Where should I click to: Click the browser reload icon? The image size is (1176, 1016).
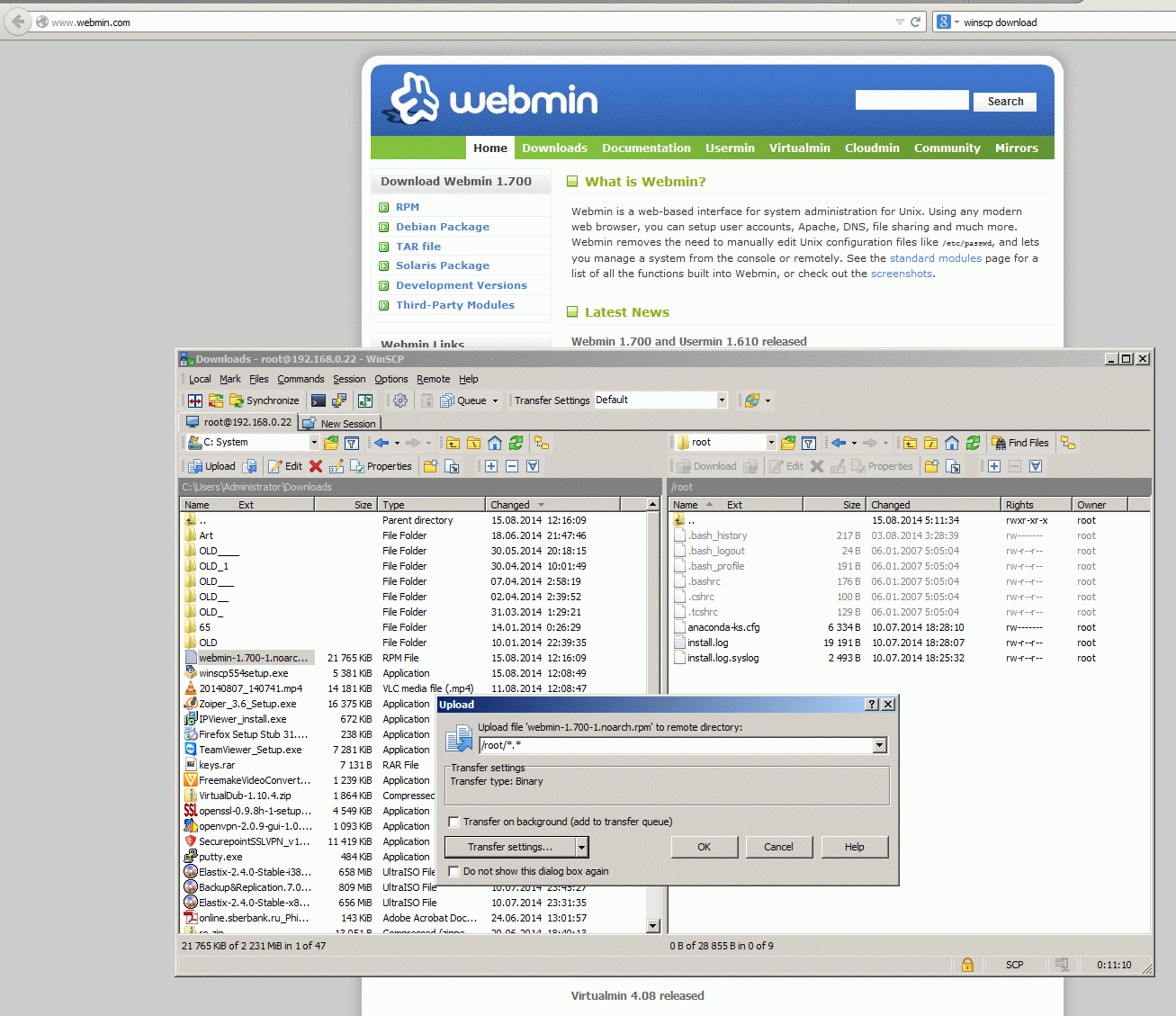tap(915, 22)
